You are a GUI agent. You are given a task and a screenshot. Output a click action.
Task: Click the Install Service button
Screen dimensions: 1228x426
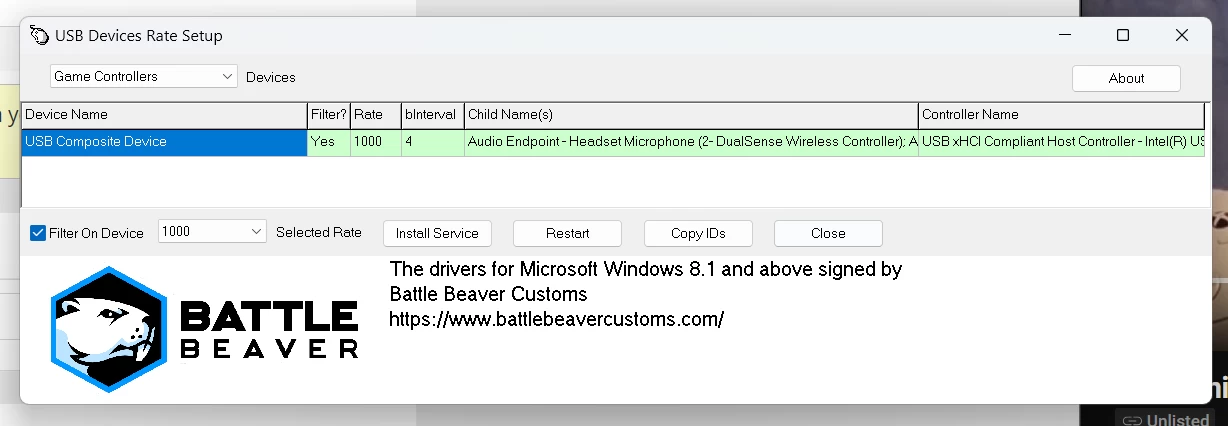pos(437,233)
